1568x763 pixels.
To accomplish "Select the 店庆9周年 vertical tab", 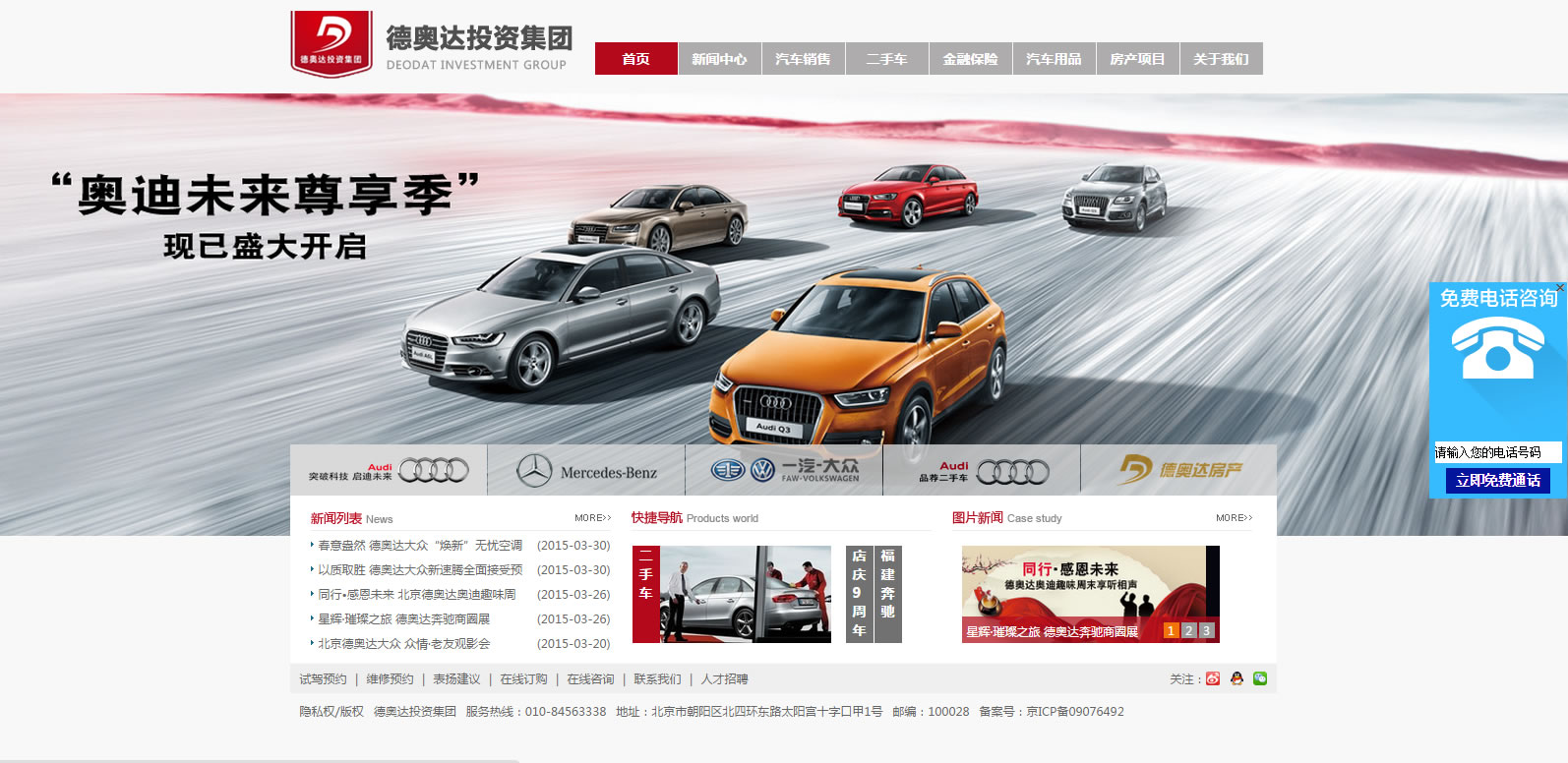I will pyautogui.click(x=859, y=594).
